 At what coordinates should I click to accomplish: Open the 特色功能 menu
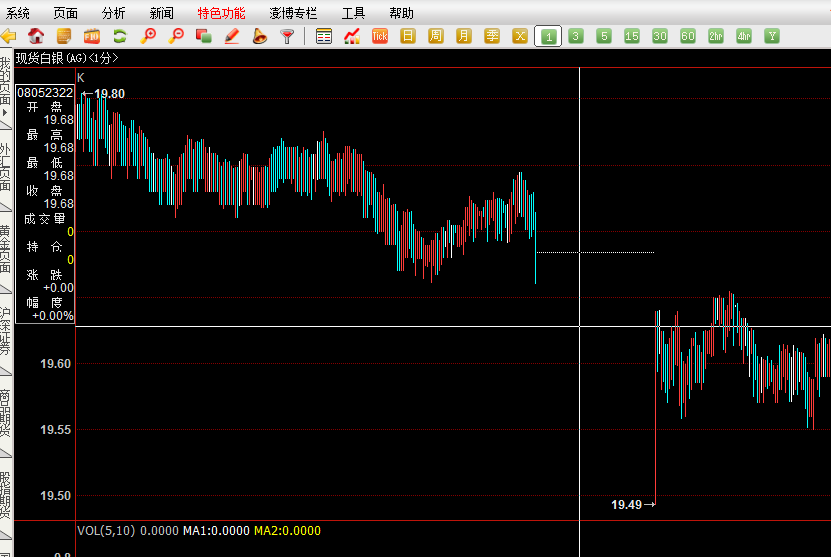click(x=221, y=13)
